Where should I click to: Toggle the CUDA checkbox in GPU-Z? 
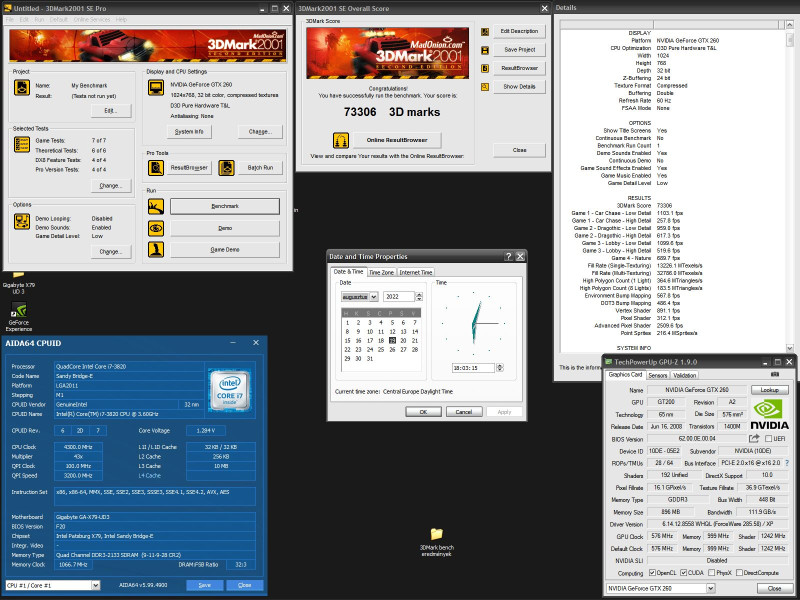(683, 572)
